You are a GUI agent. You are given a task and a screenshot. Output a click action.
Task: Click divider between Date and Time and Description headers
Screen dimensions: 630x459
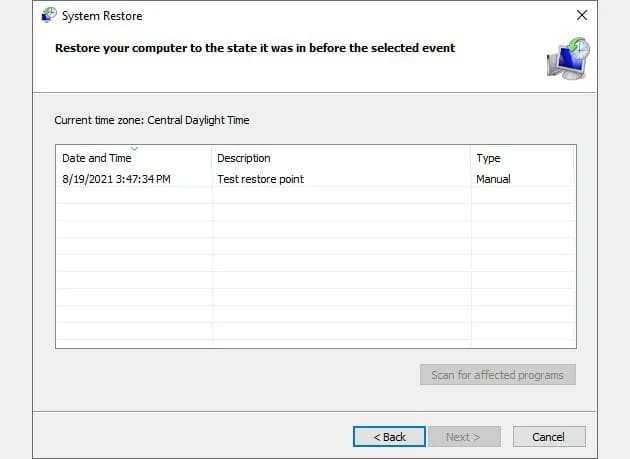click(212, 158)
